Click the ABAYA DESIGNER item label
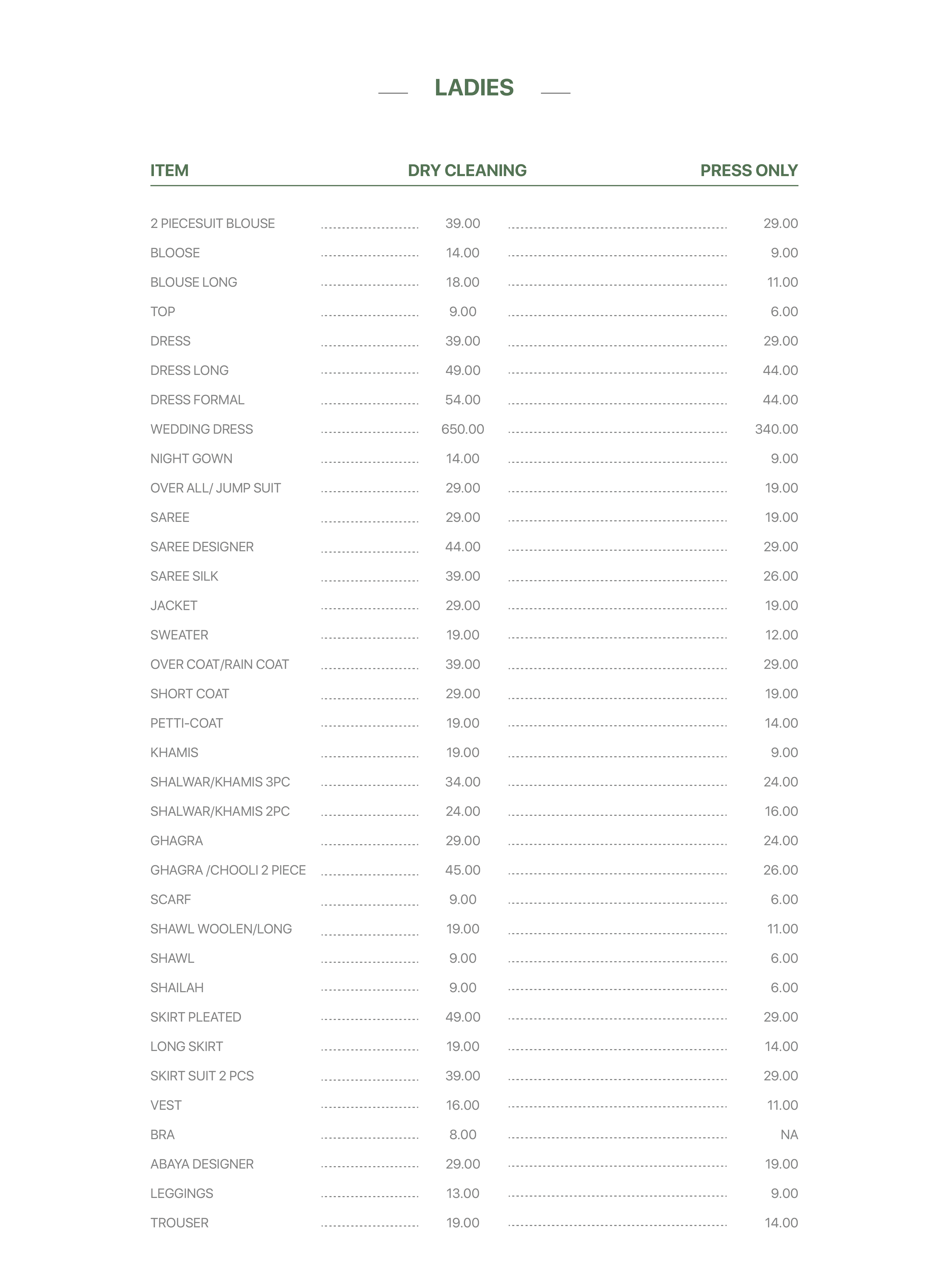The image size is (949, 1288). pos(202,1164)
